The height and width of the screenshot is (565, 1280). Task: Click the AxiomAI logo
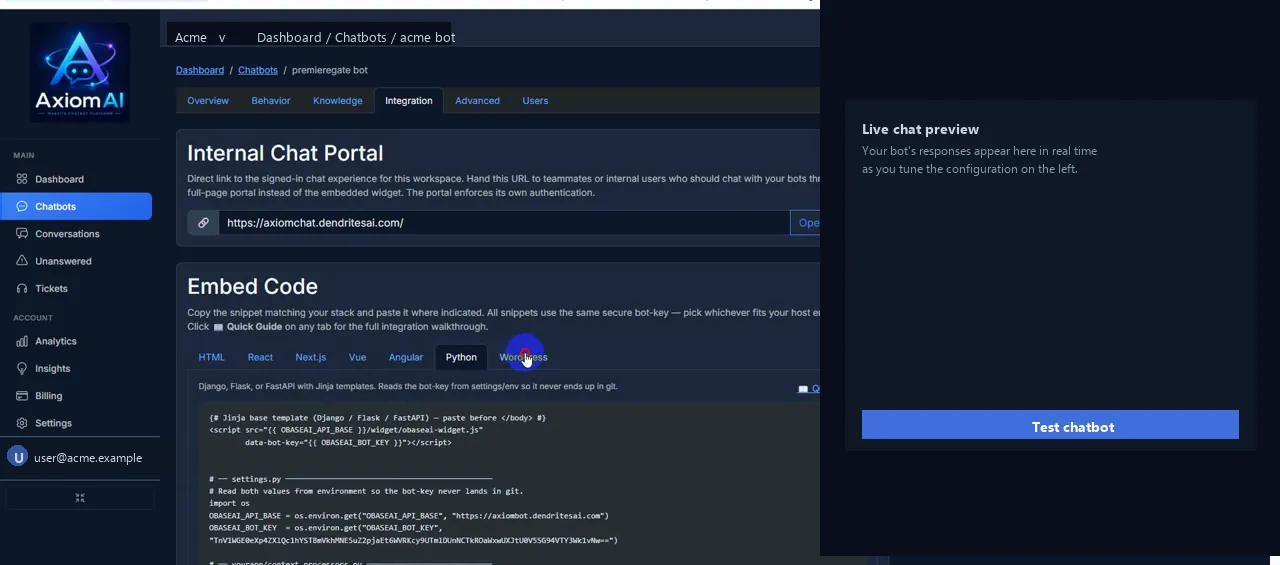click(80, 71)
